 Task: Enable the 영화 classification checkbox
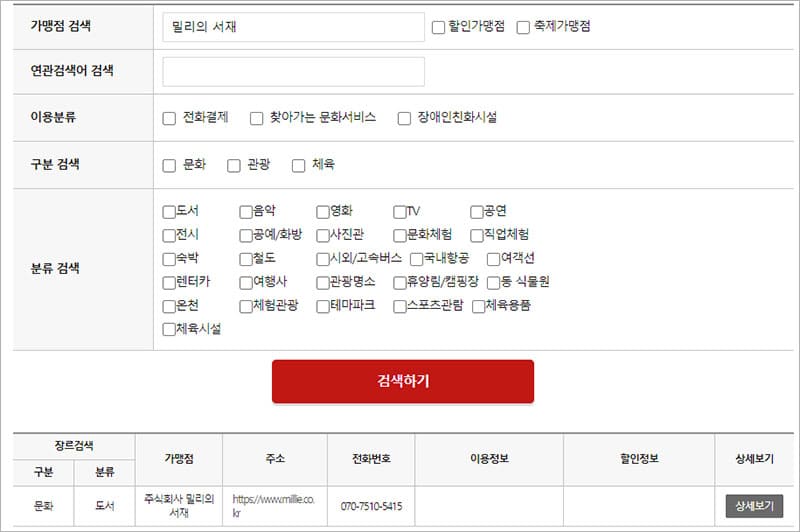(323, 211)
